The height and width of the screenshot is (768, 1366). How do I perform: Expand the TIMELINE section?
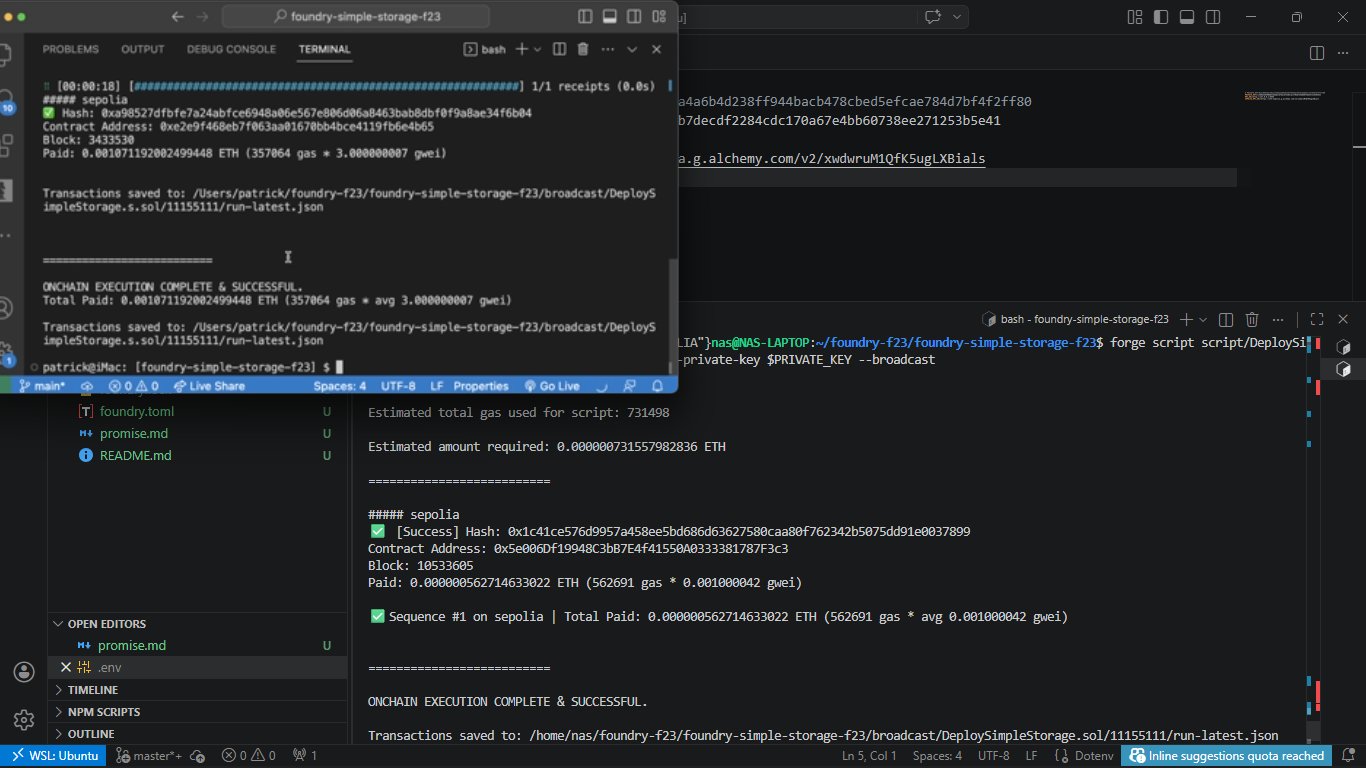pyautogui.click(x=92, y=690)
